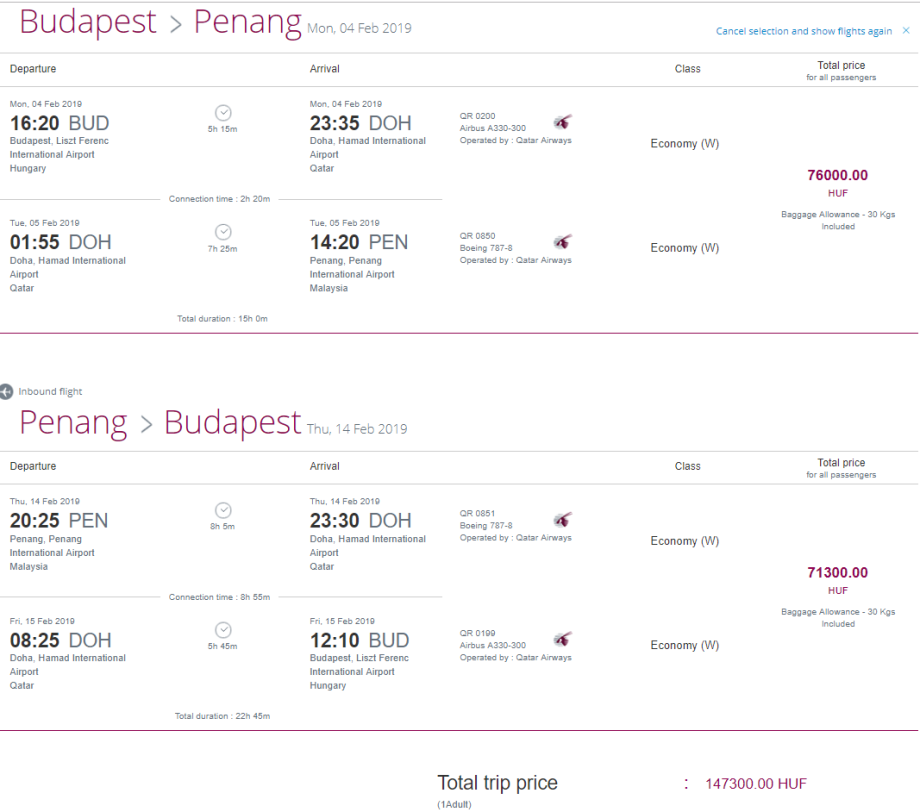Click the clock icon for BUD to DOH flight
Viewport: 920px width, 812px height.
click(223, 113)
